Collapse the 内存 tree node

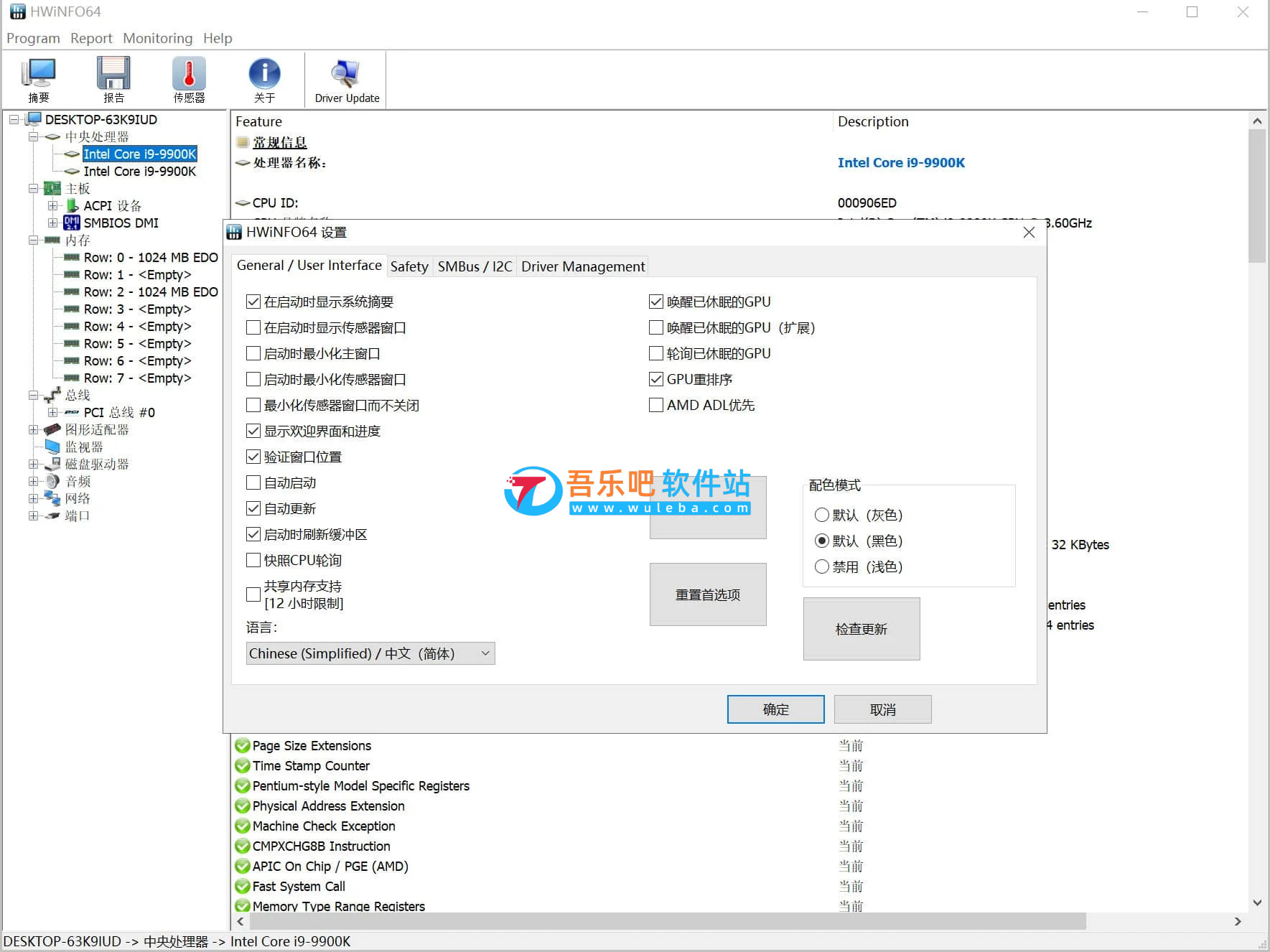pyautogui.click(x=33, y=240)
